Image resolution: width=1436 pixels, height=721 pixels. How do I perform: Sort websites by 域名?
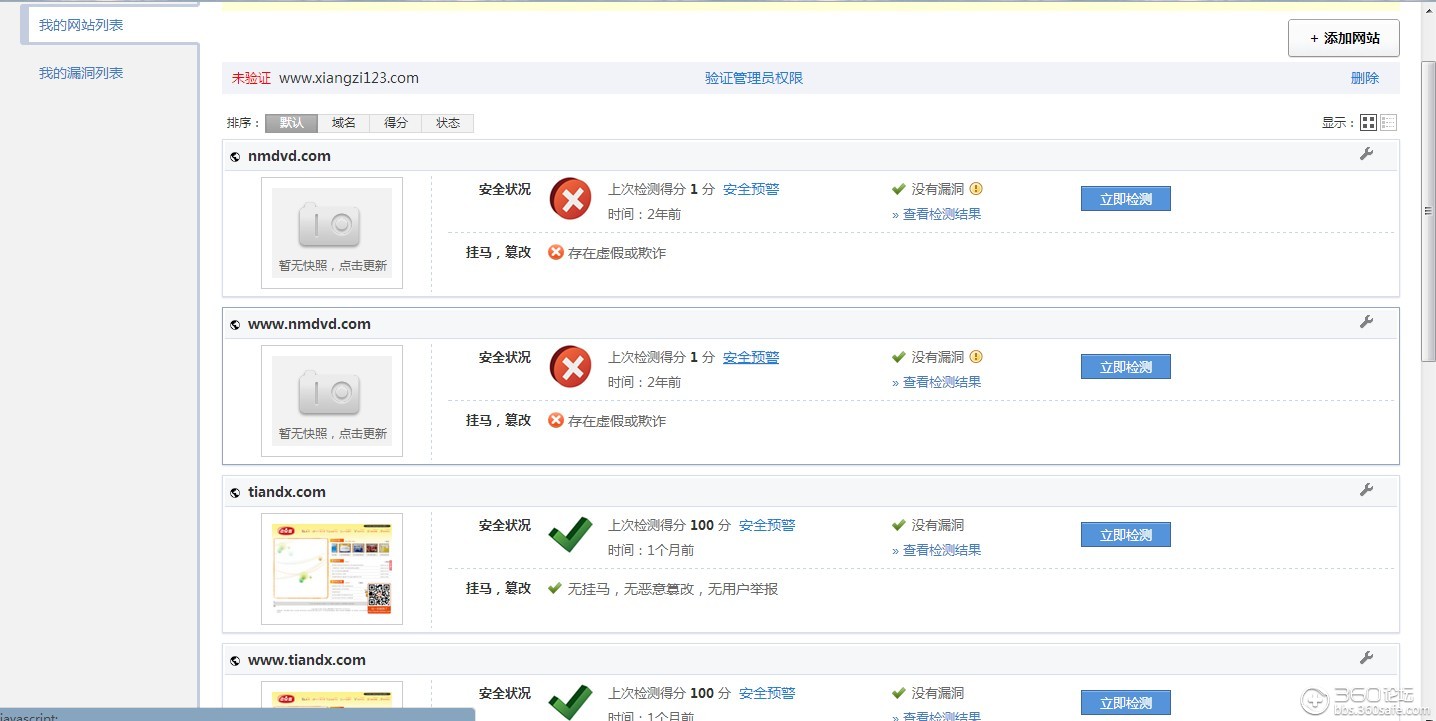pos(343,122)
